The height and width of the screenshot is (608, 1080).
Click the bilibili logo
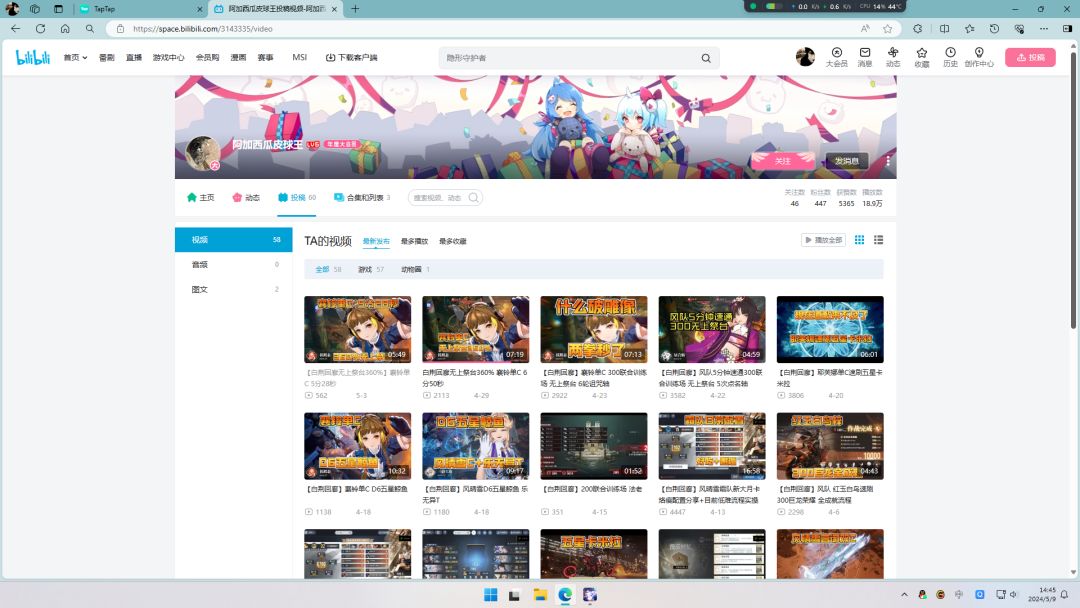click(33, 58)
